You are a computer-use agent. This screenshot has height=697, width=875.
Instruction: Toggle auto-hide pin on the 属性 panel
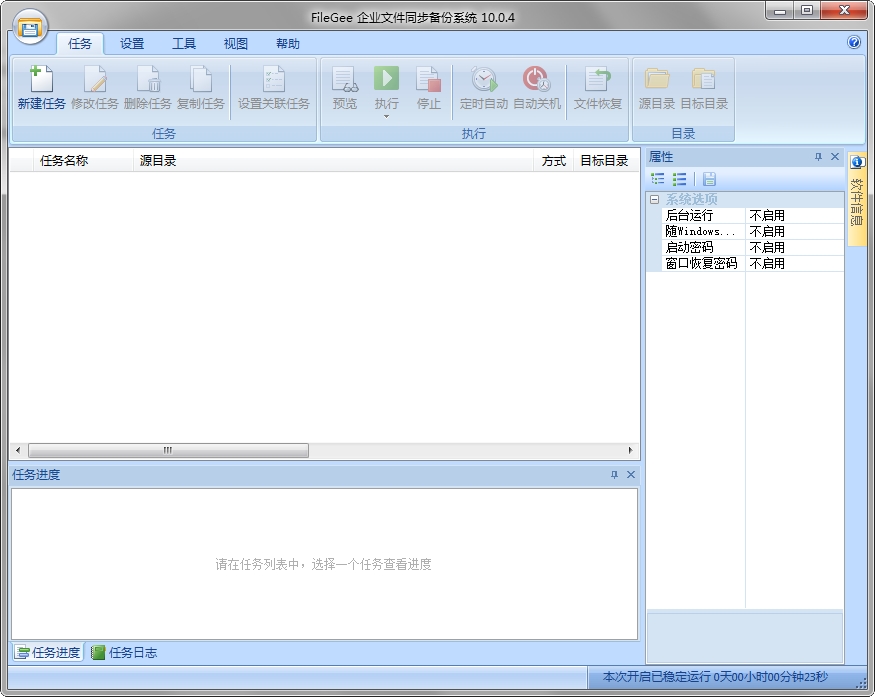click(x=820, y=156)
